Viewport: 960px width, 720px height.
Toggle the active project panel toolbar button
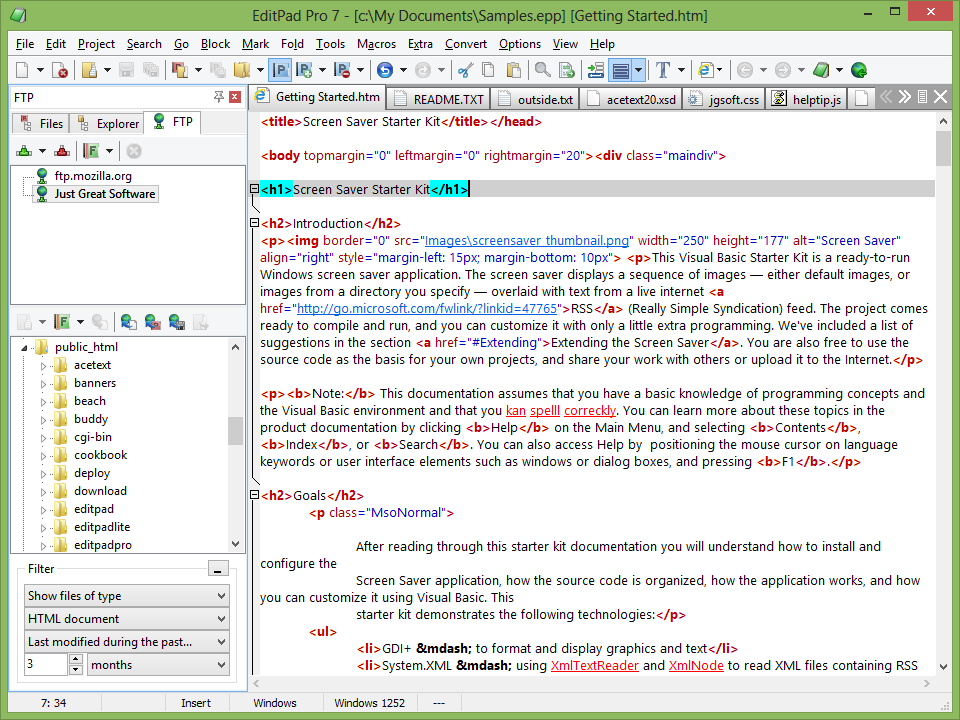(280, 70)
